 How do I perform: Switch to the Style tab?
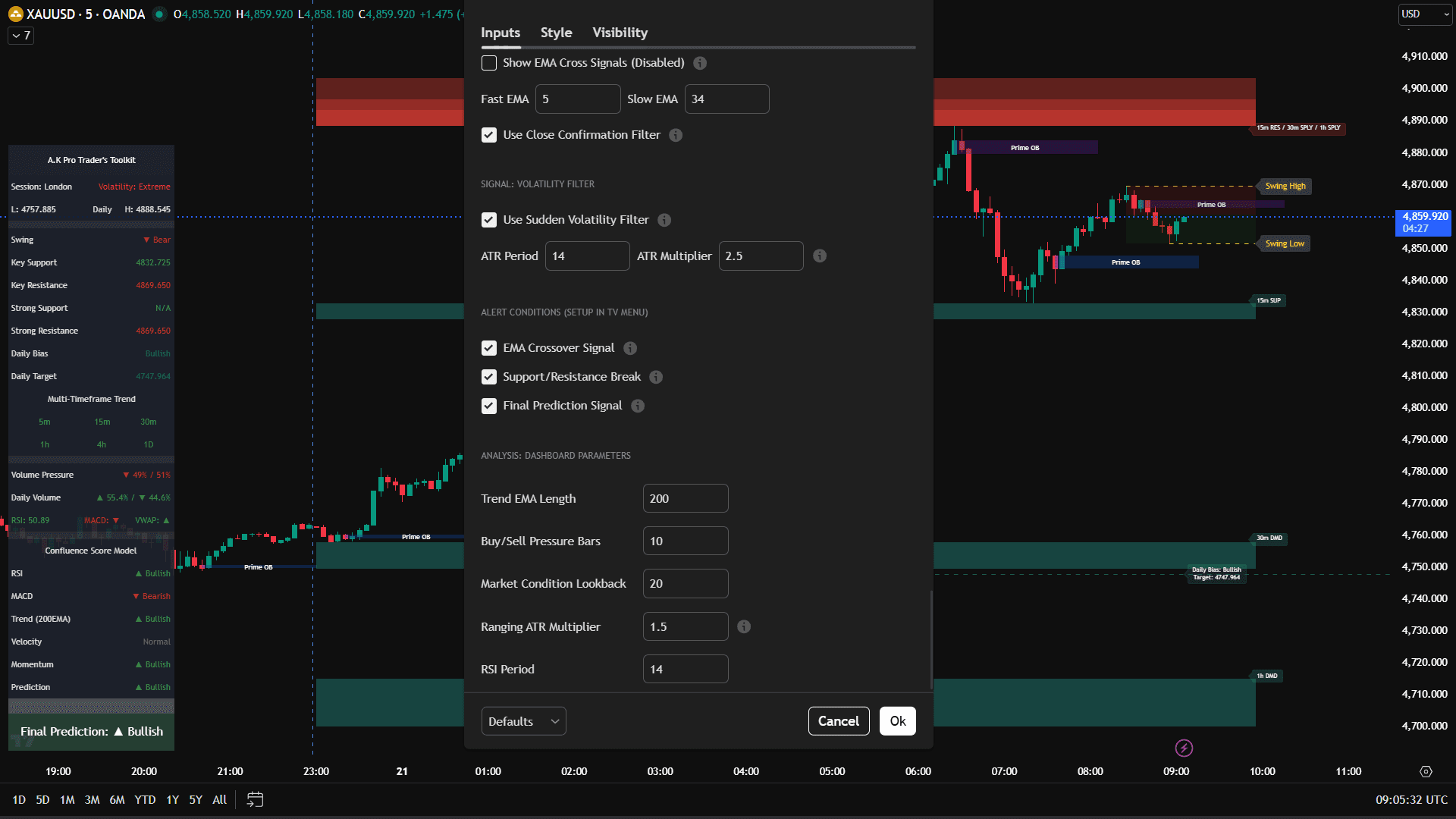click(556, 33)
